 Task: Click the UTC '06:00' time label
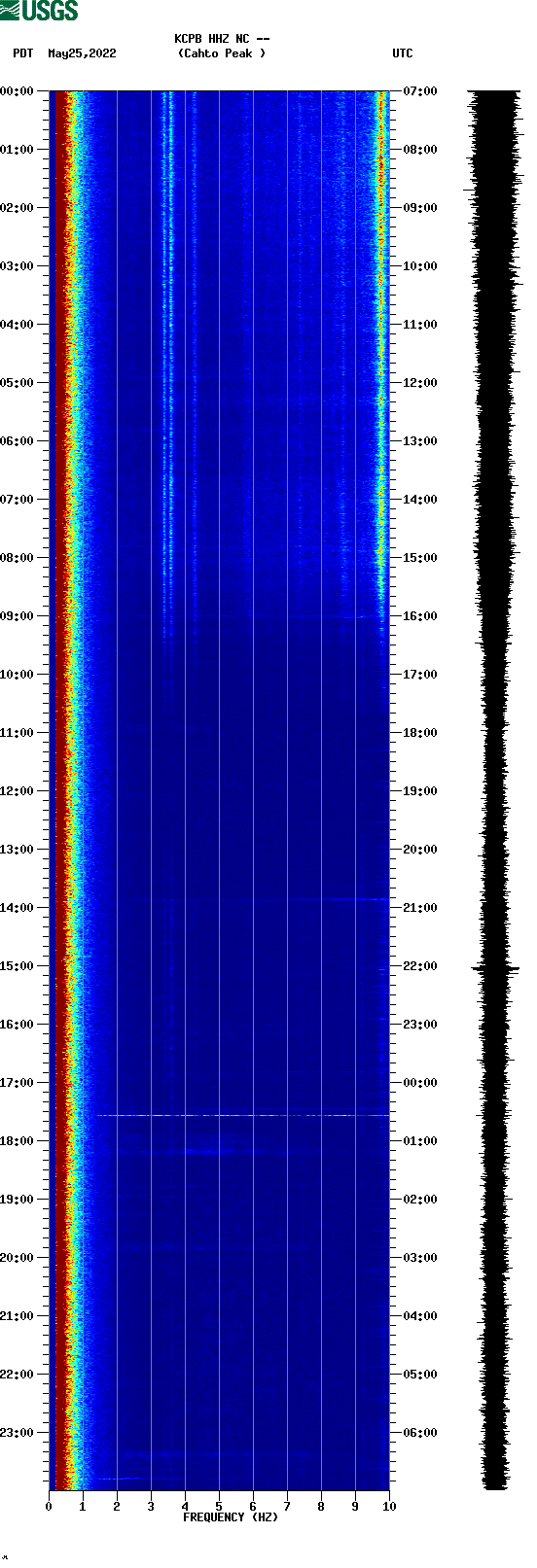(420, 1433)
